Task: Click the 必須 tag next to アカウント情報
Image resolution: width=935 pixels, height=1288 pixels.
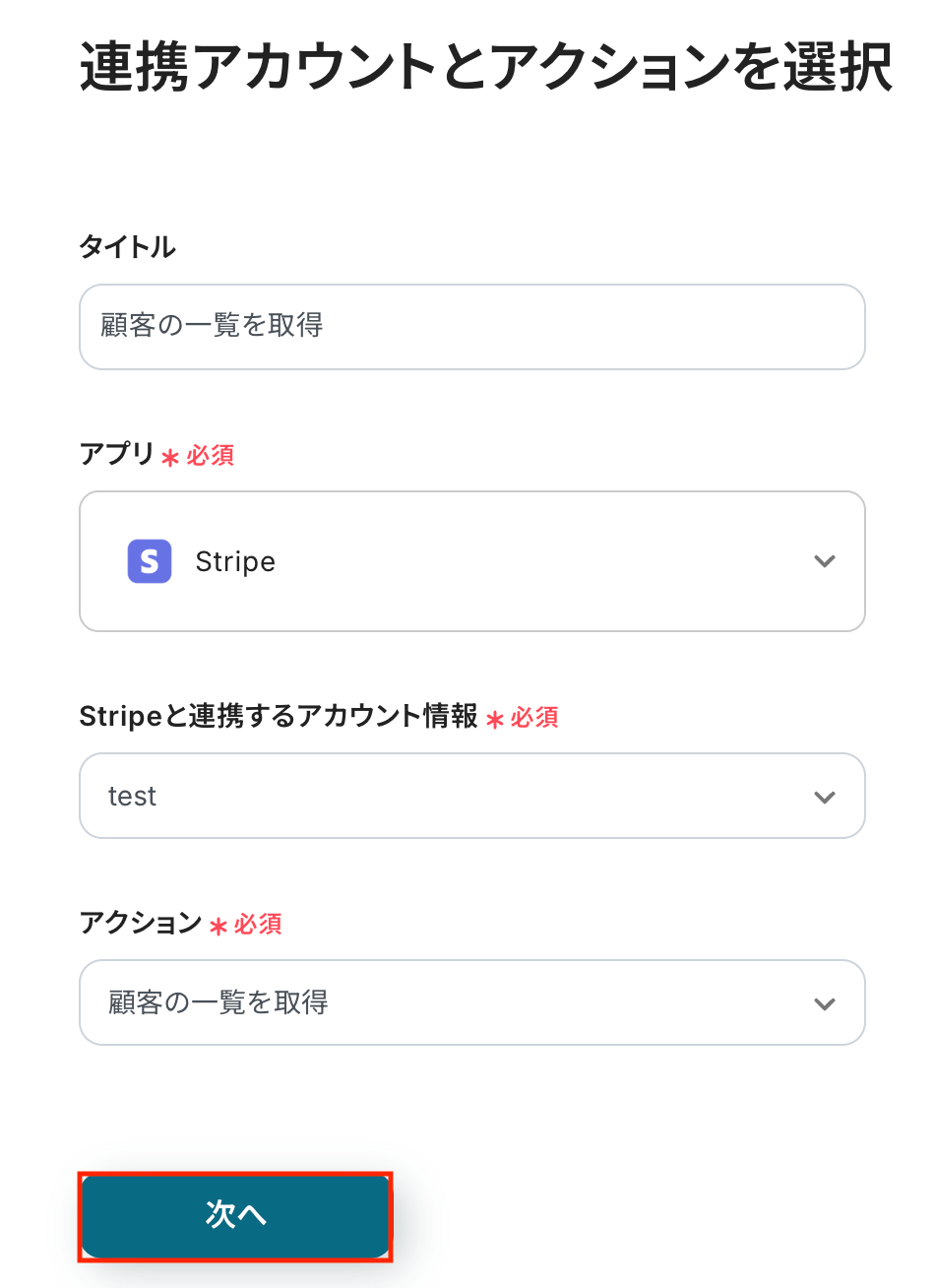Action: click(534, 718)
